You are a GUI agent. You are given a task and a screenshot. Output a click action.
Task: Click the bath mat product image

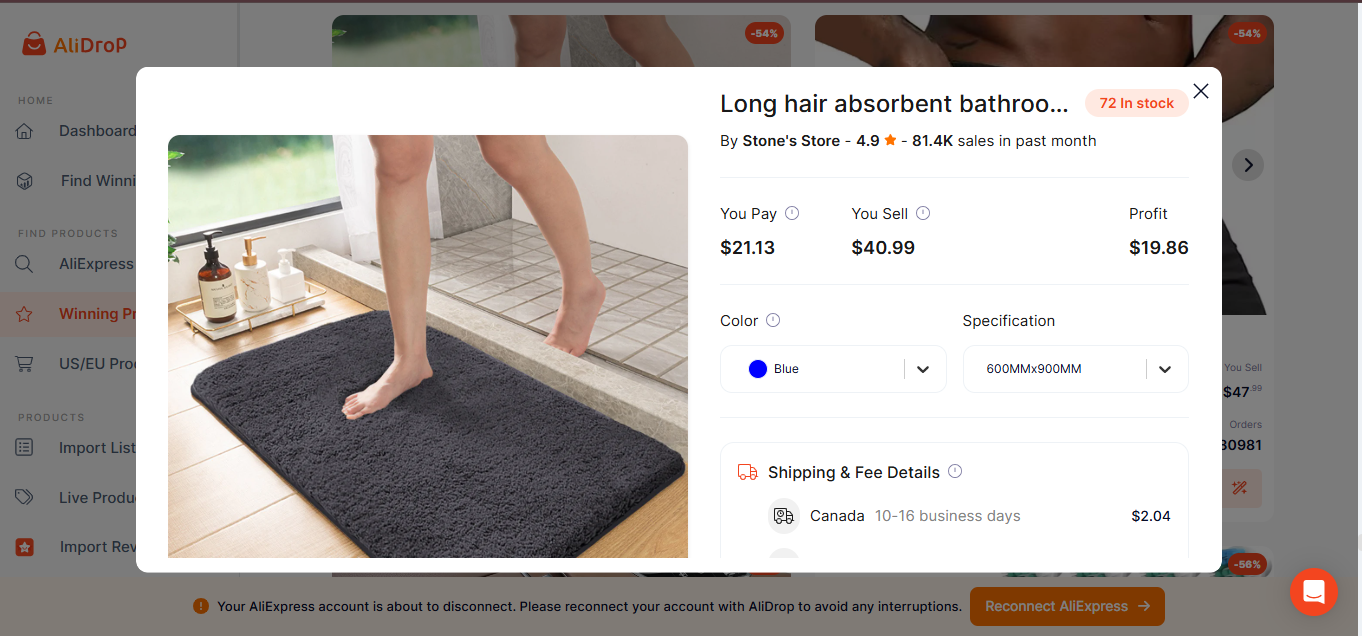click(427, 346)
